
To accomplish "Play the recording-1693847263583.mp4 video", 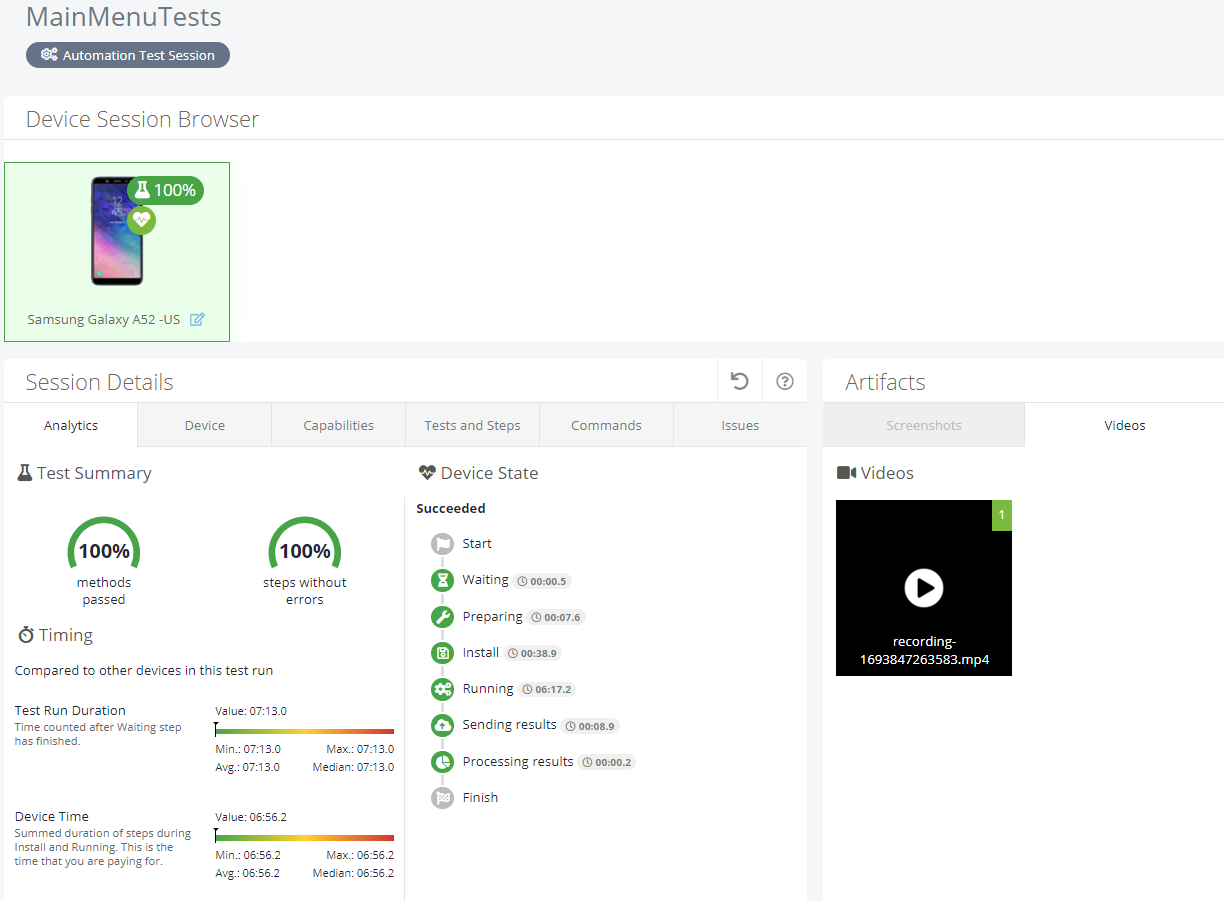I will point(923,588).
